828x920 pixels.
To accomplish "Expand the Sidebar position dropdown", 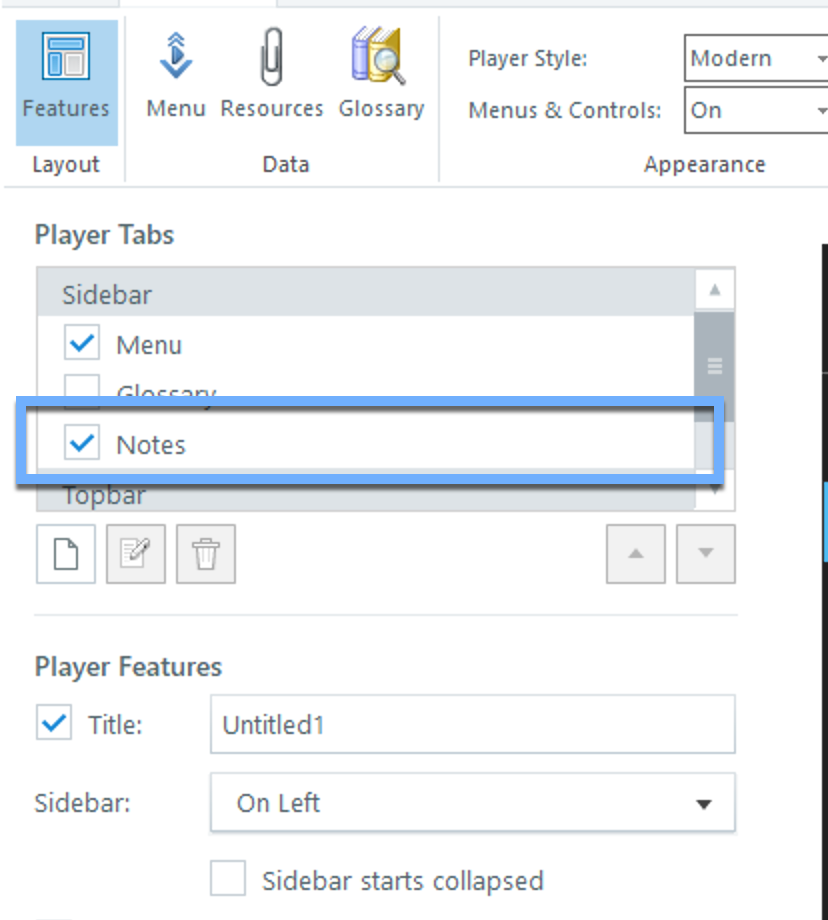I will [472, 803].
